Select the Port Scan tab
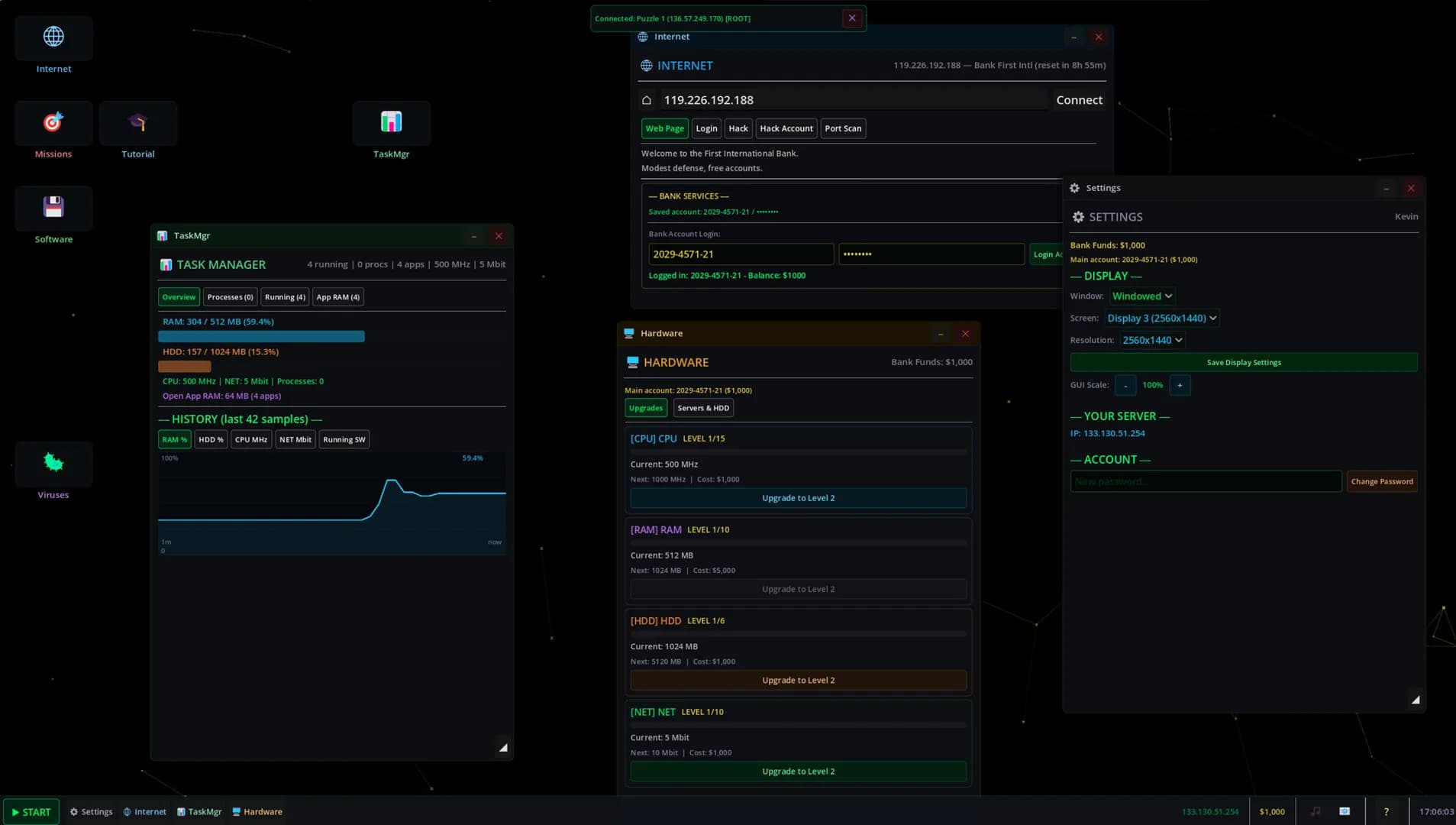This screenshot has width=1456, height=825. (x=843, y=128)
